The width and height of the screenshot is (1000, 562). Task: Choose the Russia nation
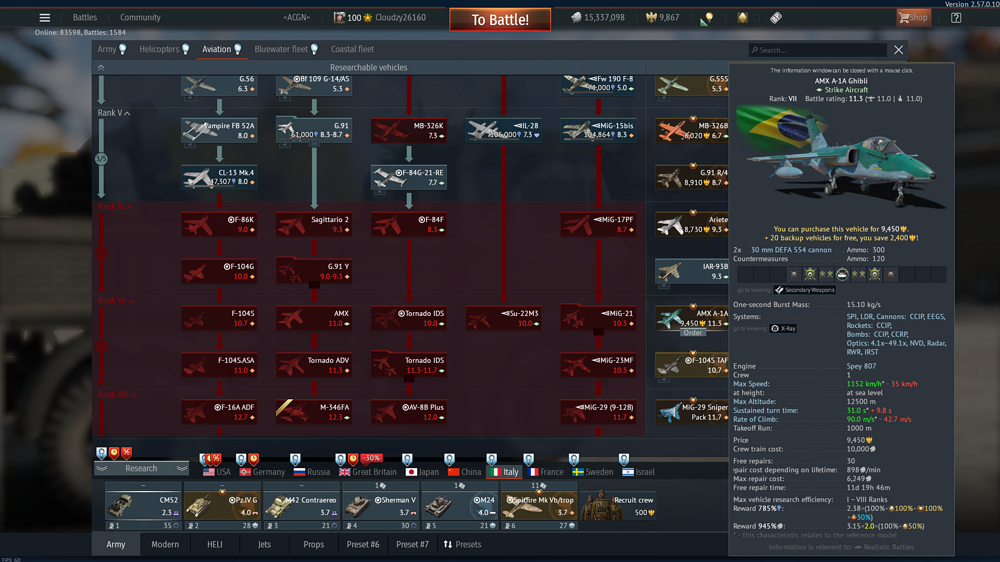312,472
